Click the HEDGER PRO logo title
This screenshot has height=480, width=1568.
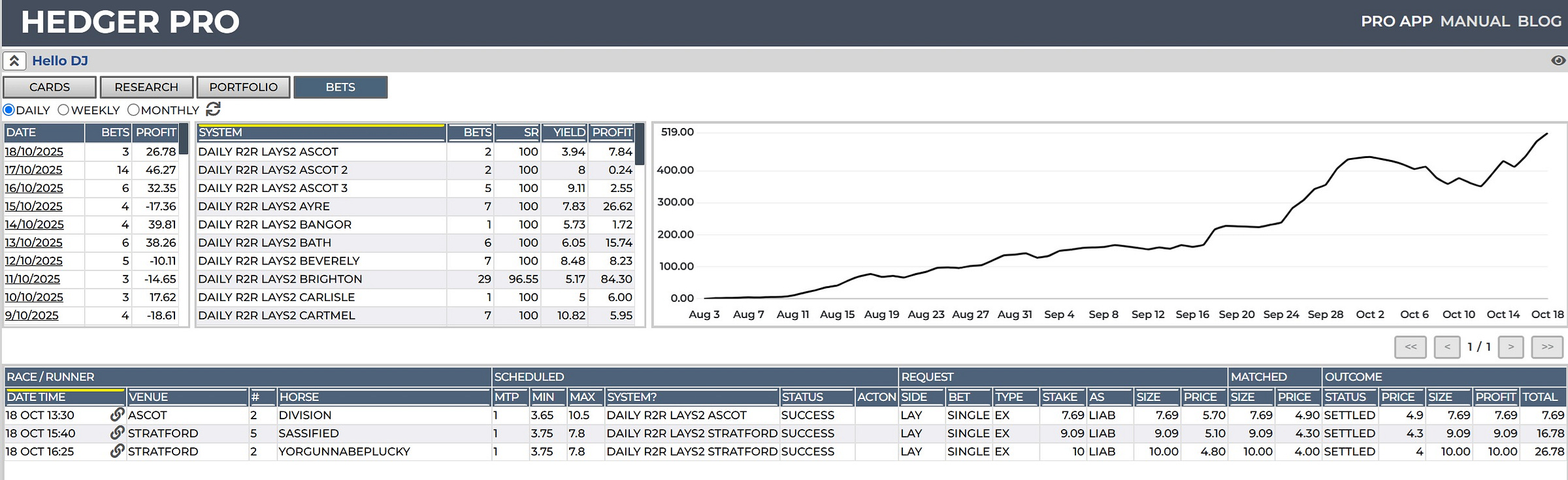click(131, 22)
